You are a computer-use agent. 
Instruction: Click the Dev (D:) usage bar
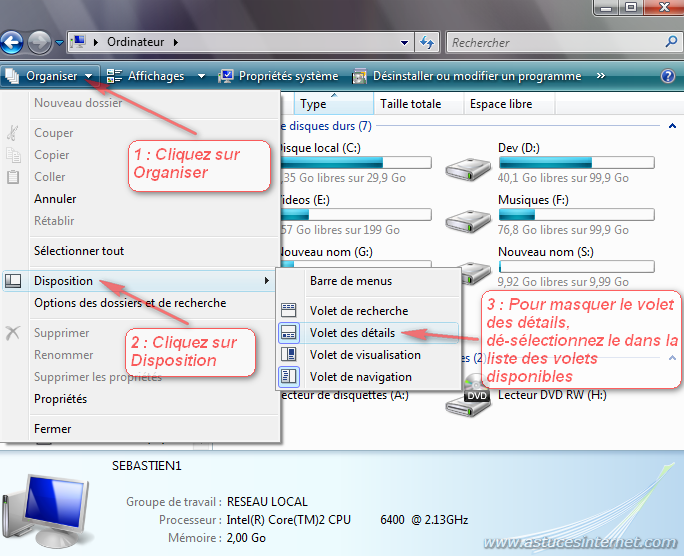[576, 163]
